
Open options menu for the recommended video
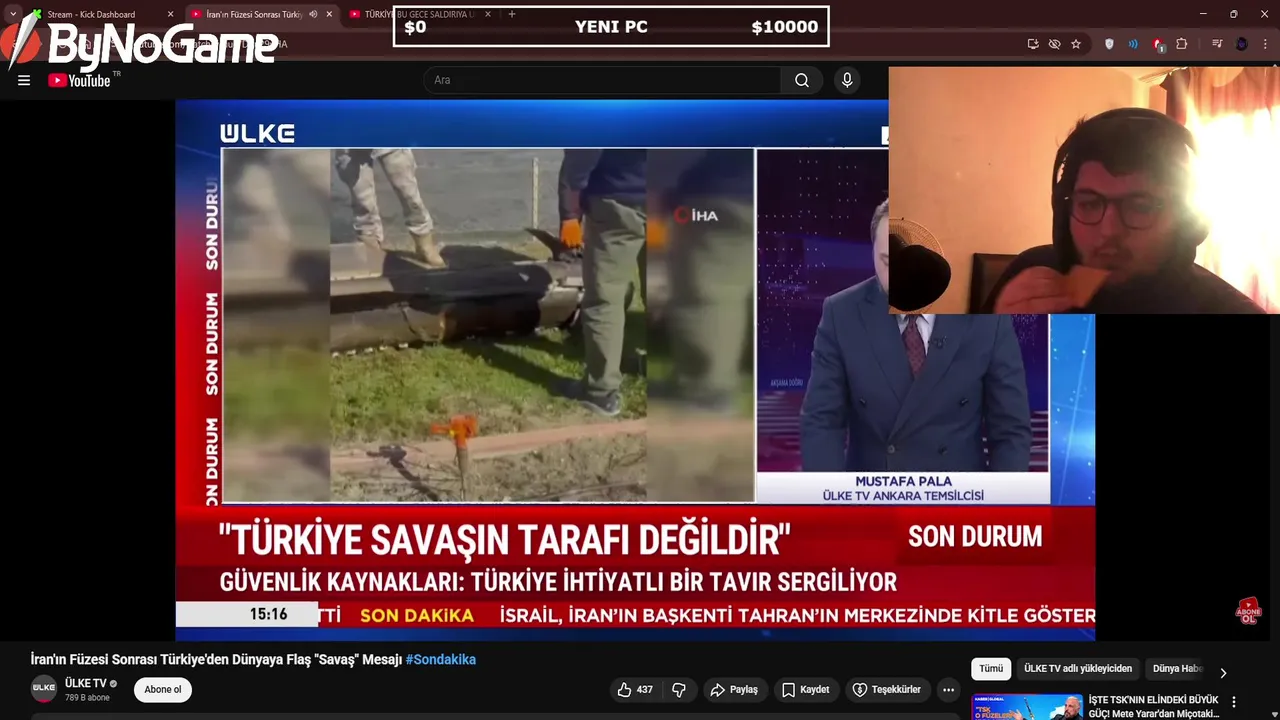[x=1234, y=702]
